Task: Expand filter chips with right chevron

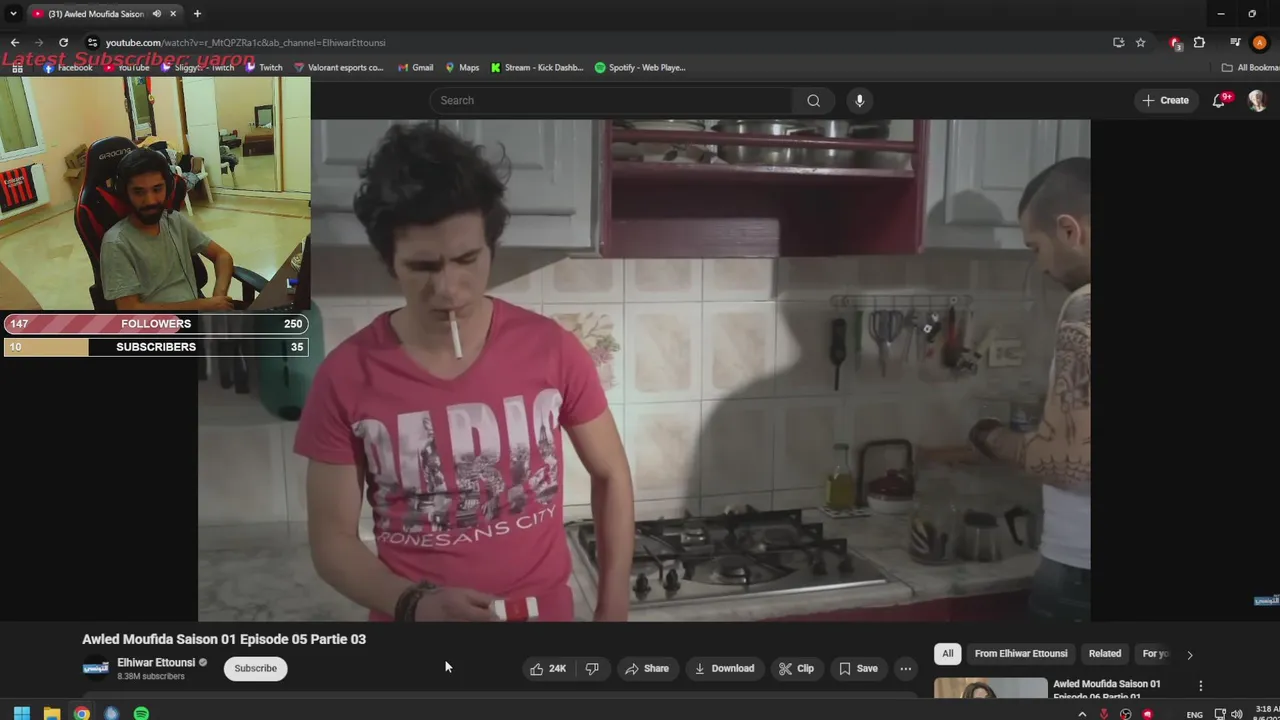Action: (x=1189, y=654)
